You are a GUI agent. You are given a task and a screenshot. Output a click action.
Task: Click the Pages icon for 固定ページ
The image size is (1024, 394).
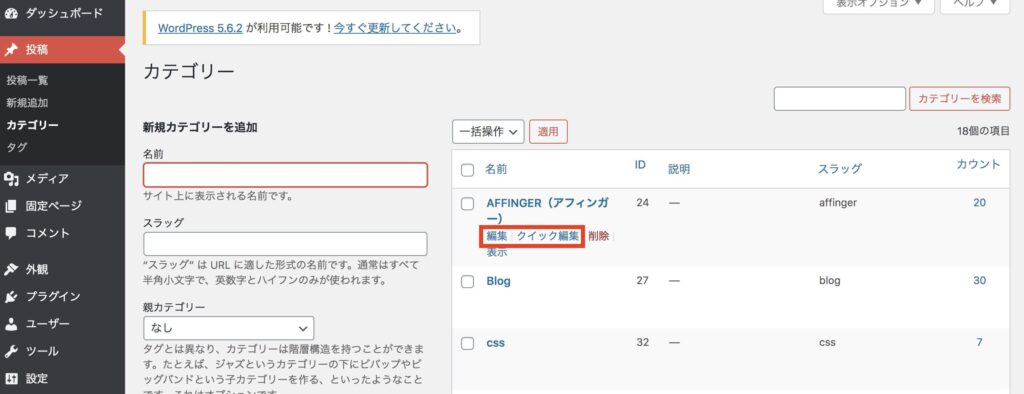10,206
